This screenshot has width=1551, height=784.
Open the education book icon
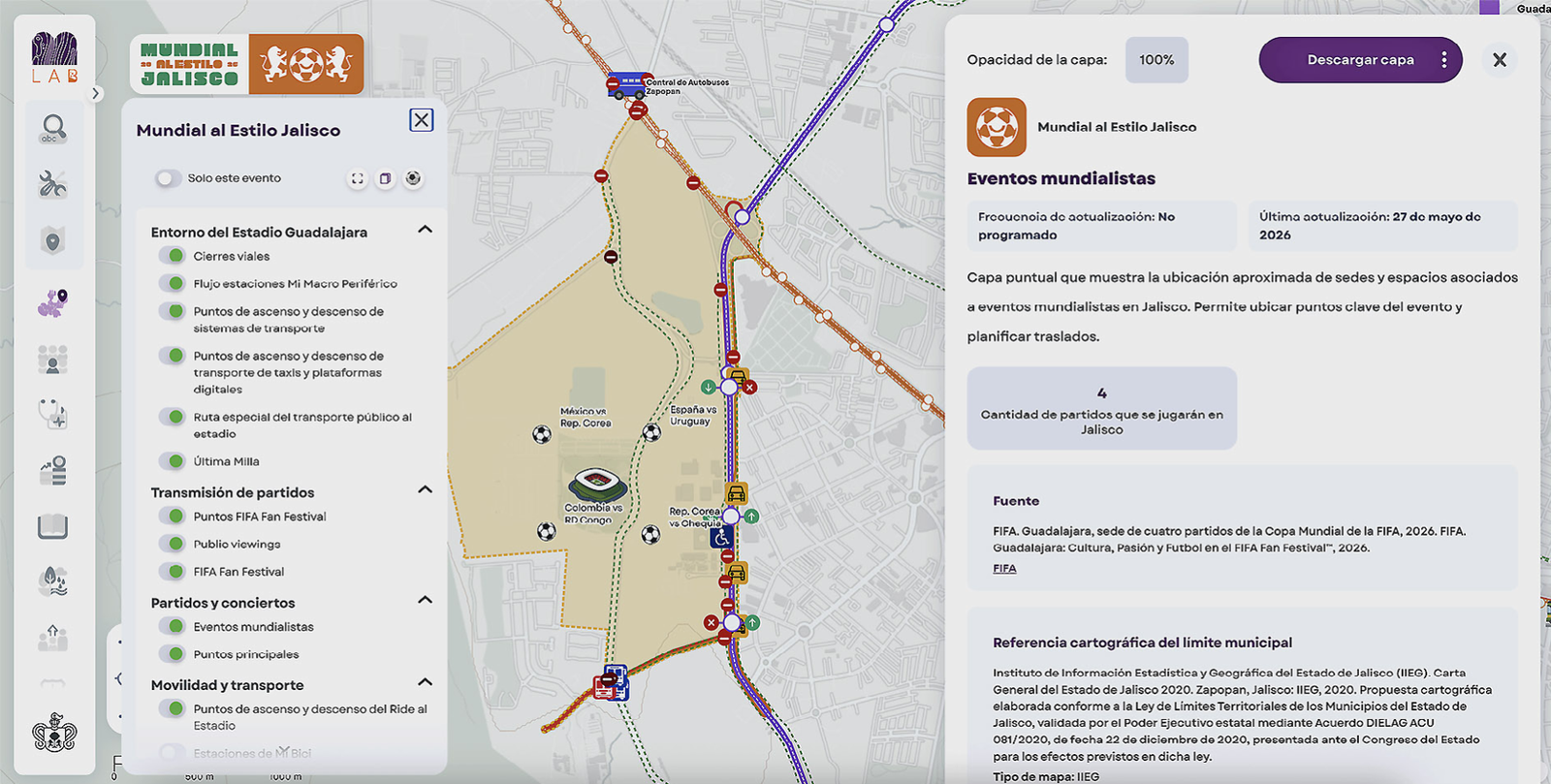[x=53, y=526]
